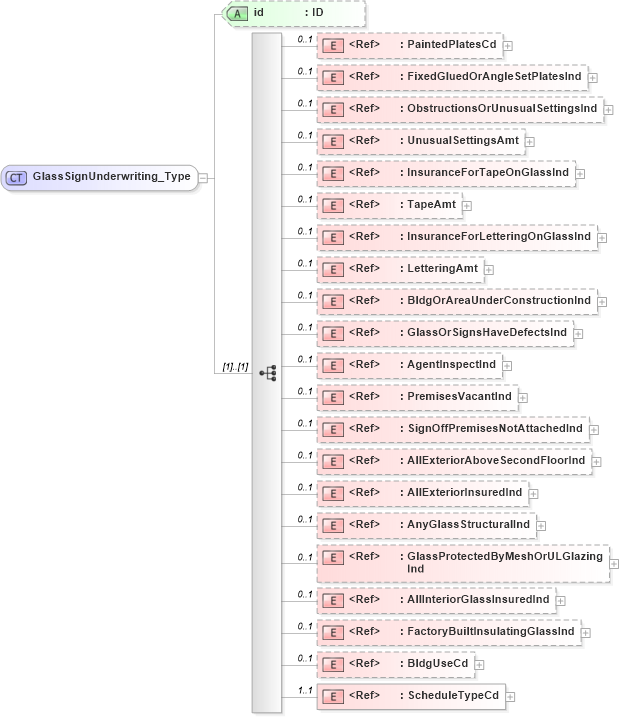This screenshot has width=619, height=717.
Task: Click the E icon of PaintedPlatesCd
Action: coord(333,45)
